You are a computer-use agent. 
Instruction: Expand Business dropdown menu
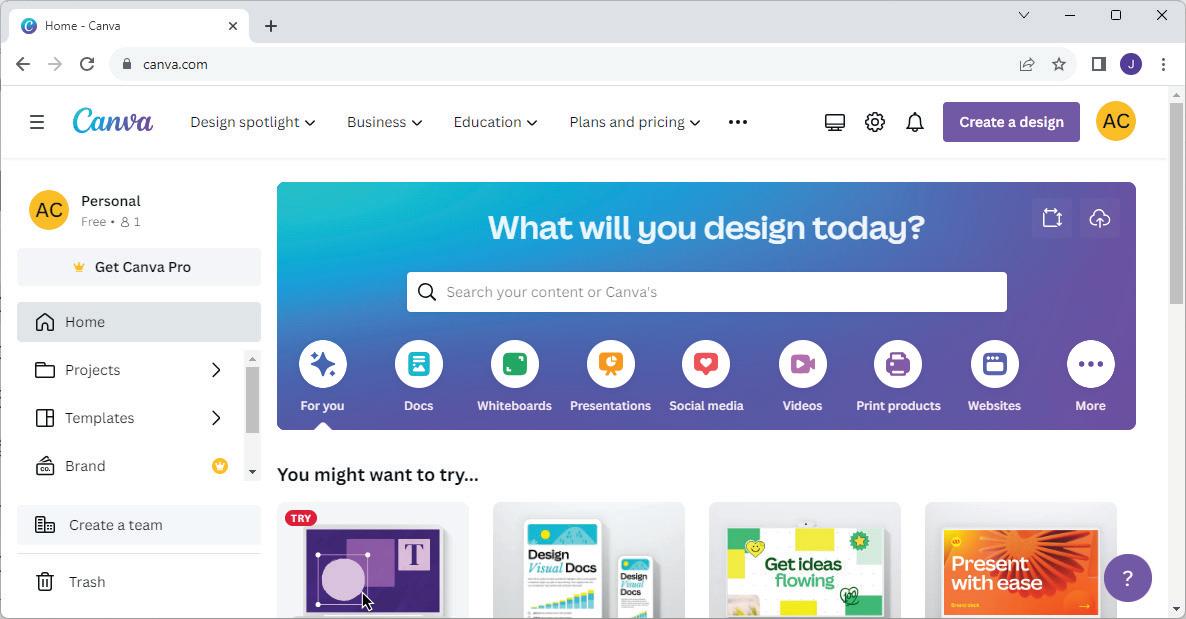click(384, 122)
